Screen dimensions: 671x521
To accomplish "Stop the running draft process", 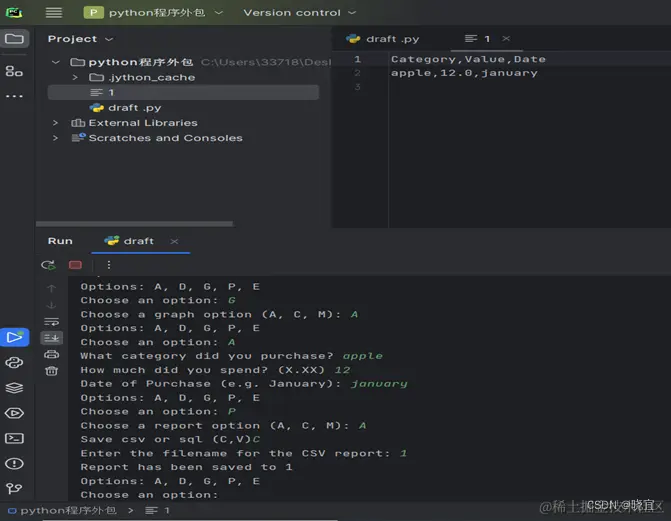I will point(75,265).
